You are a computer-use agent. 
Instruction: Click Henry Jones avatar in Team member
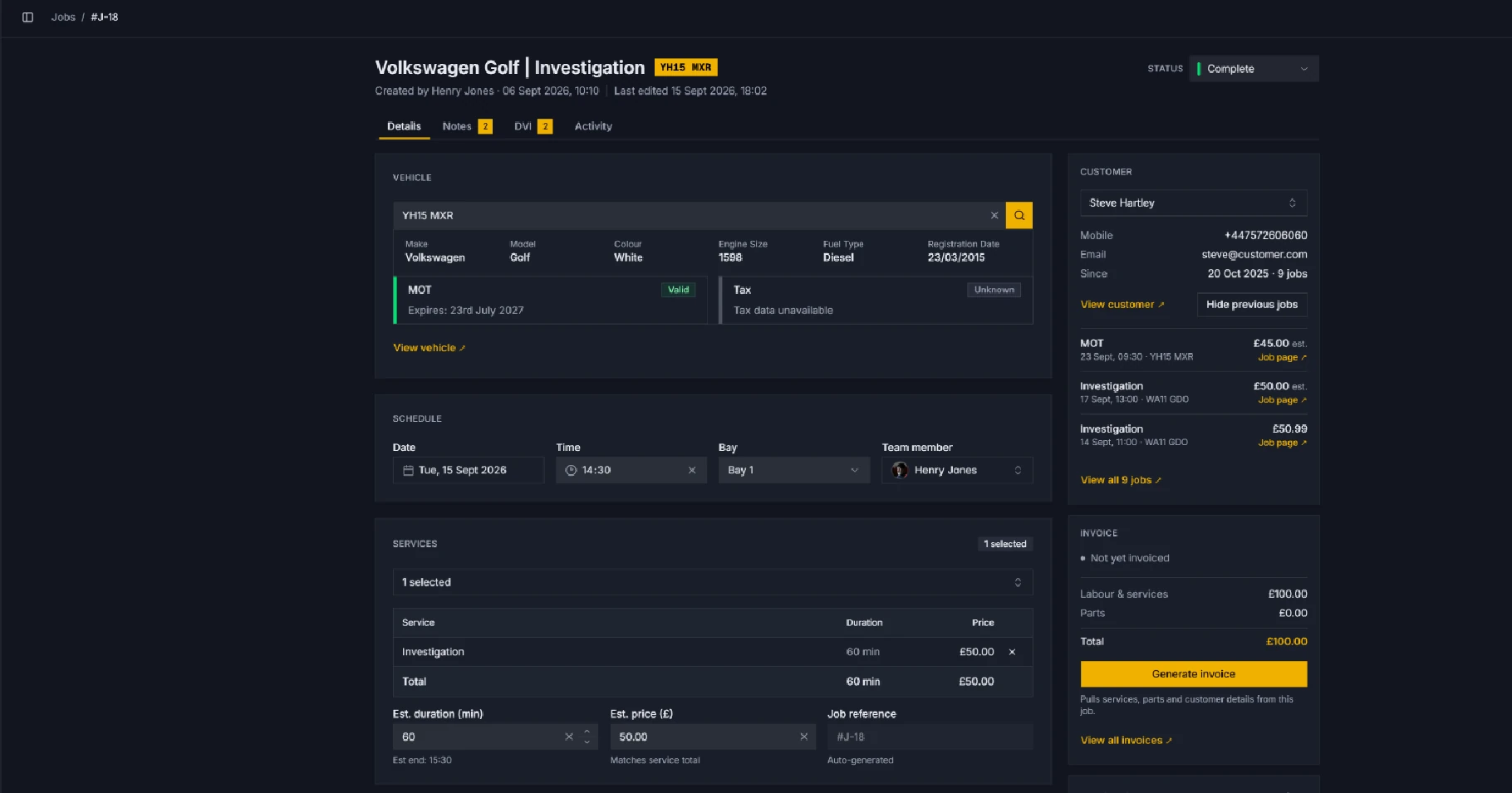coord(900,470)
